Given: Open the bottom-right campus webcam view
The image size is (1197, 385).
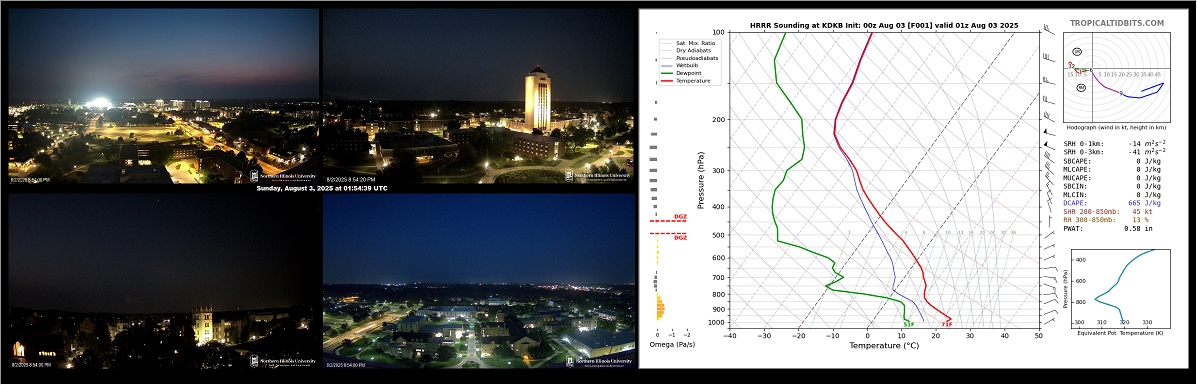Looking at the screenshot, I should tap(479, 281).
